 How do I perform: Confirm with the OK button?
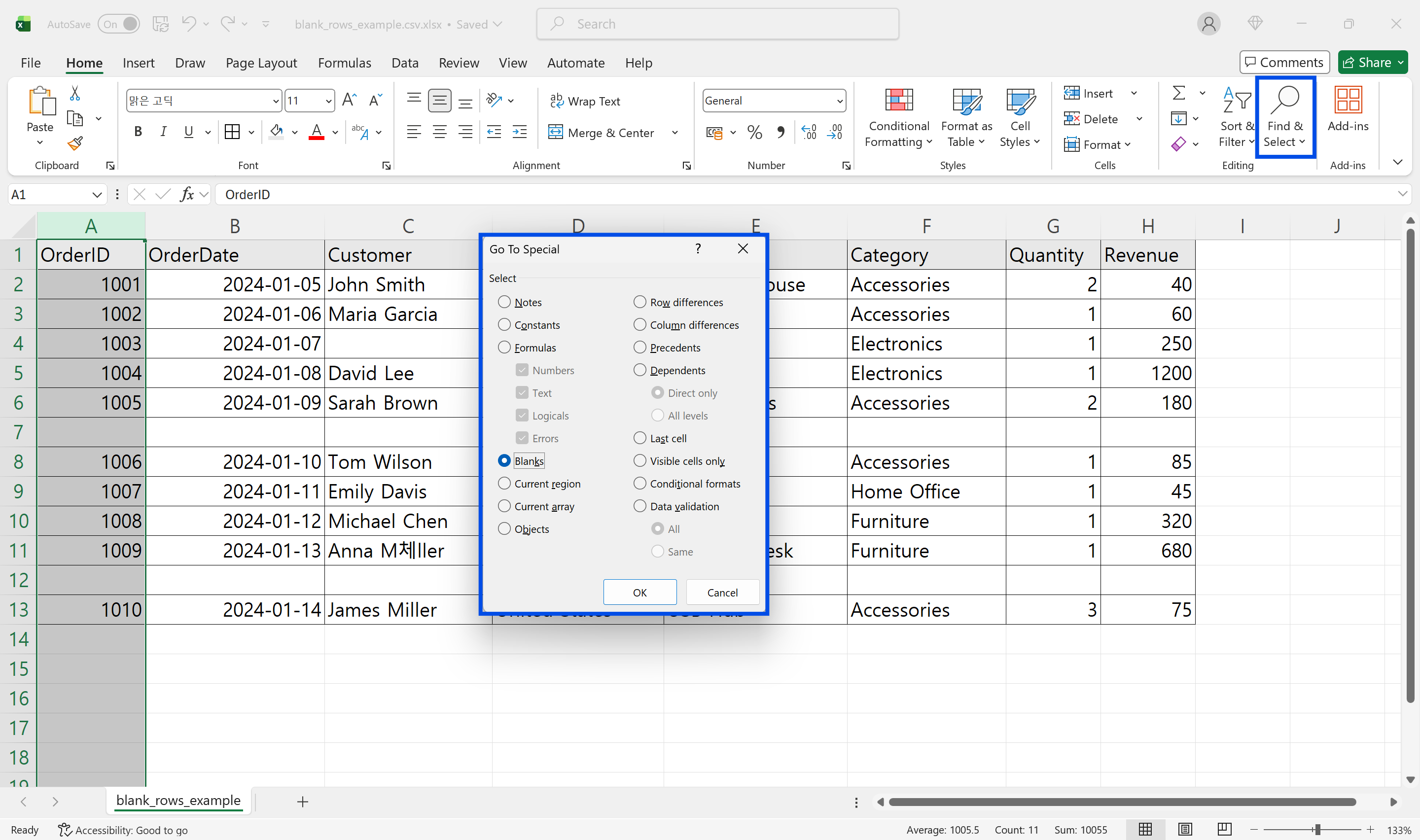click(639, 592)
